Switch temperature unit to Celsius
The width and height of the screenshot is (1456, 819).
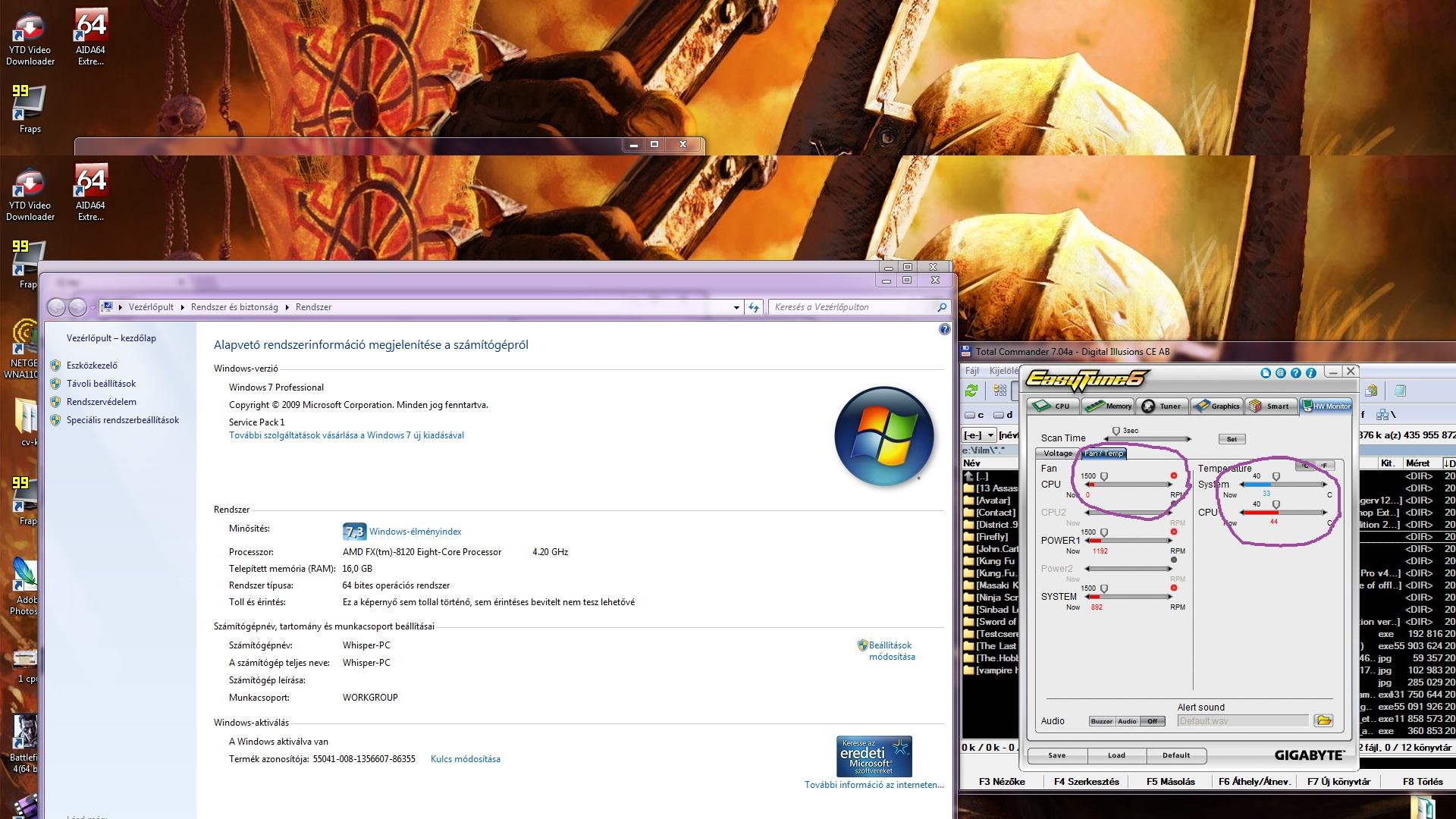point(1306,466)
